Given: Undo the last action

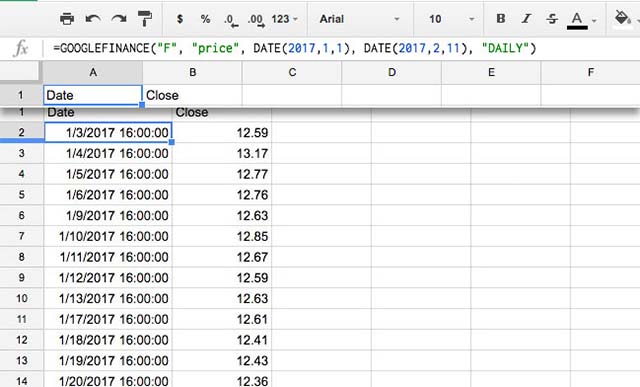Looking at the screenshot, I should [93, 19].
